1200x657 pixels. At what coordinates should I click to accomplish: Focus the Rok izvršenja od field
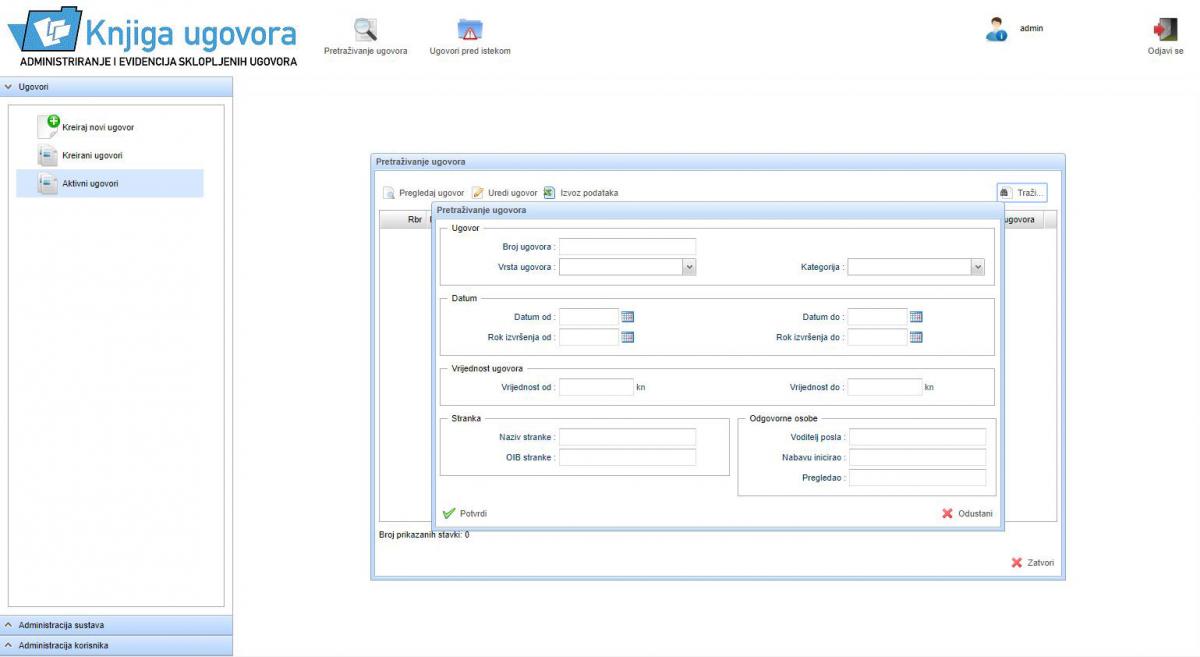pyautogui.click(x=589, y=337)
